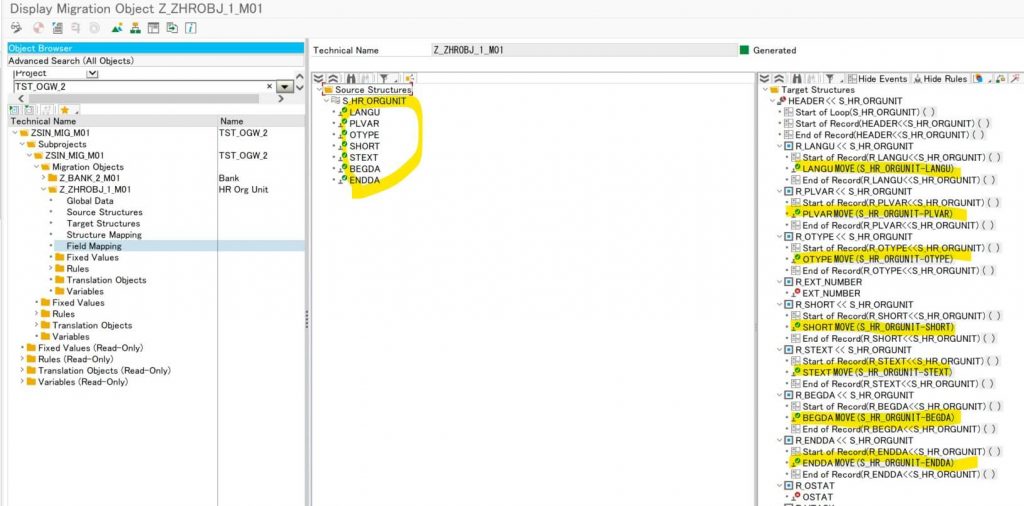This screenshot has width=1024, height=506.
Task: Open the Project type dropdown
Action: pyautogui.click(x=92, y=74)
